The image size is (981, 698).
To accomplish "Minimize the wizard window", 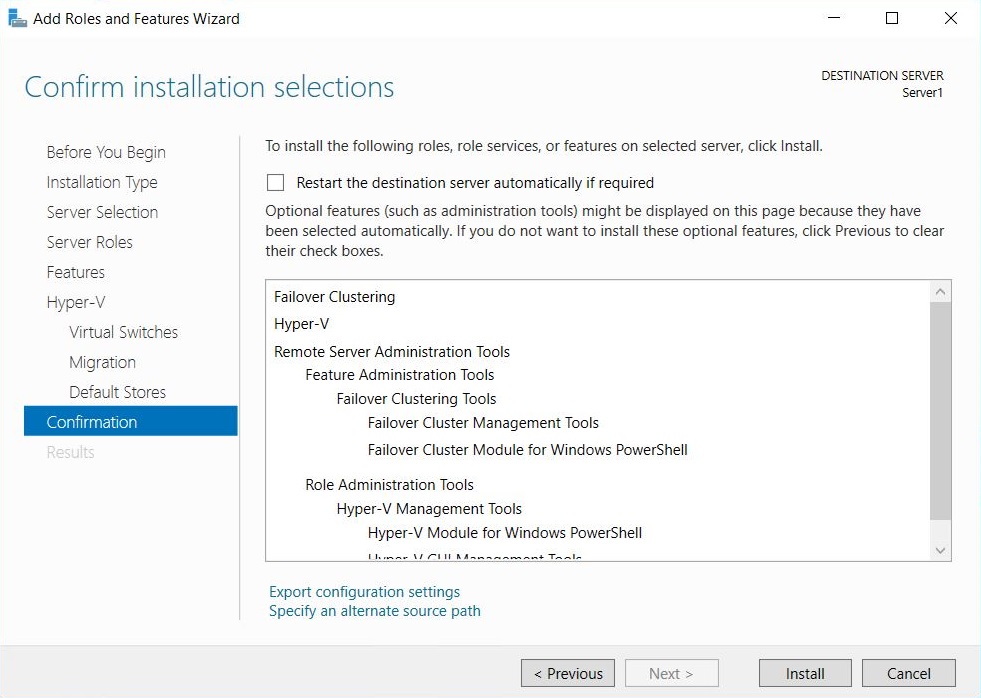I will (x=834, y=18).
